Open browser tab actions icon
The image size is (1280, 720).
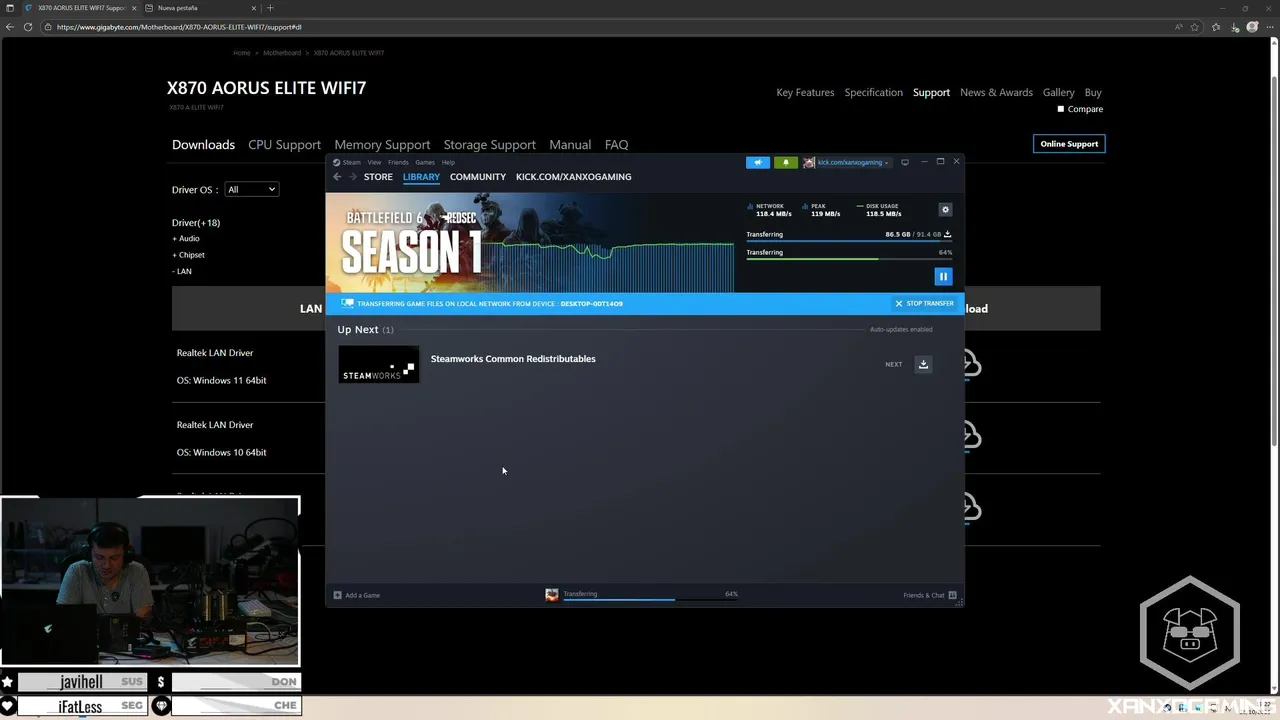coord(9,8)
